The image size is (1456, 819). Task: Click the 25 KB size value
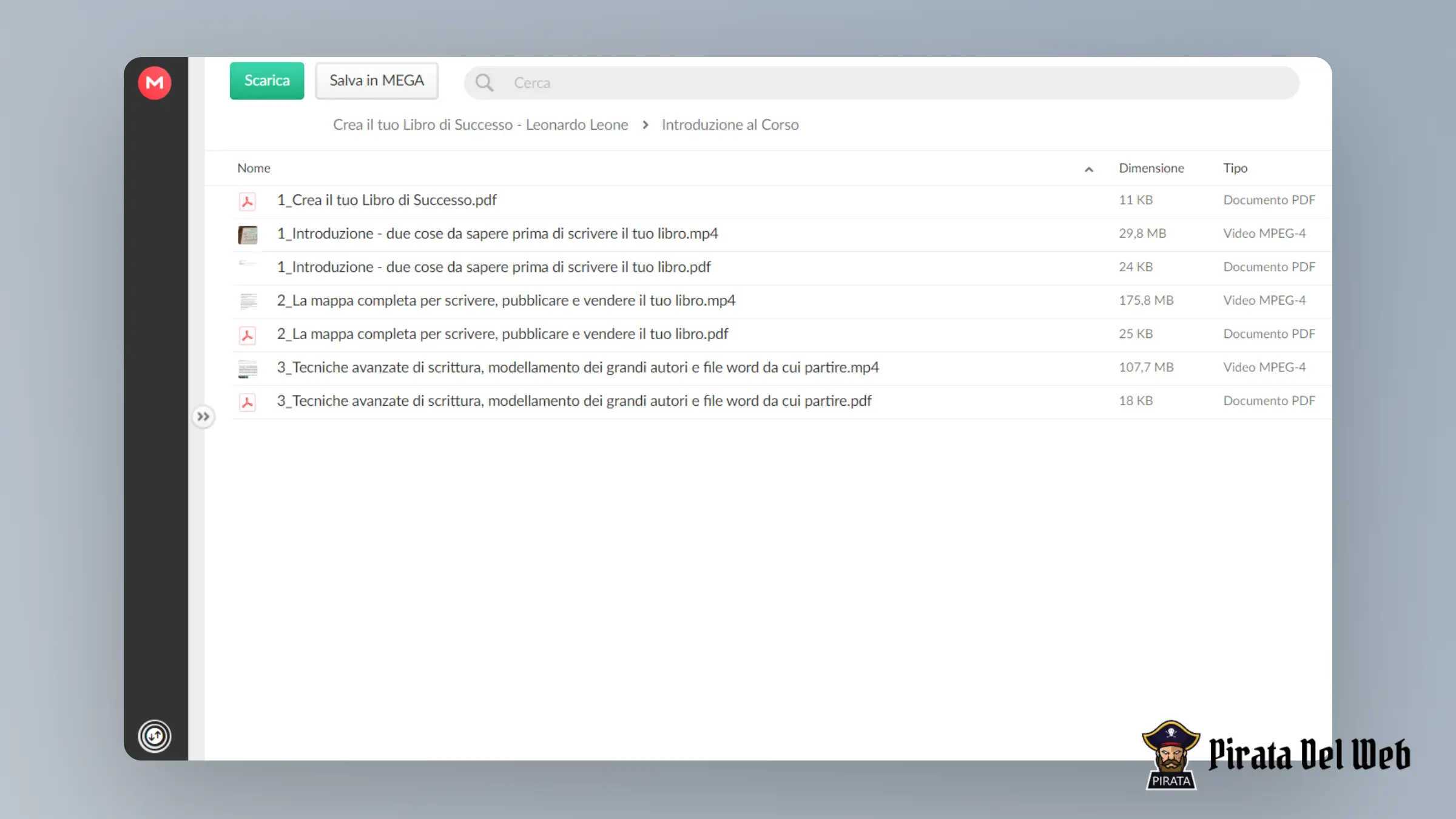point(1136,334)
